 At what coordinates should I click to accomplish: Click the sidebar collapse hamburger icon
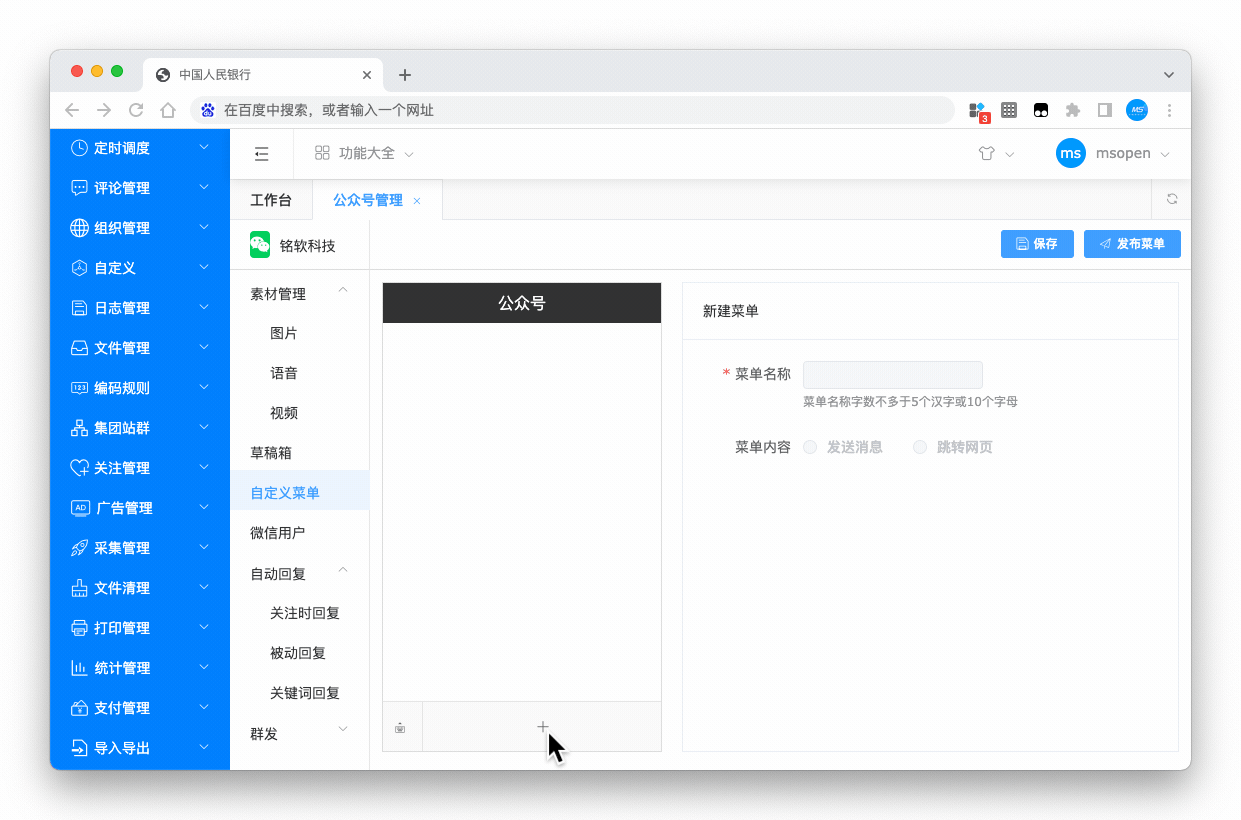pos(261,154)
